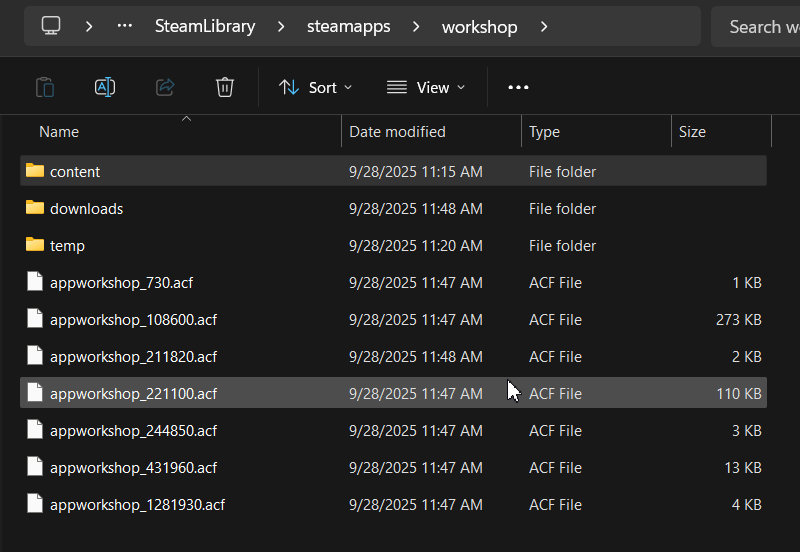Select the appworkshop_730.acf file icon
The width and height of the screenshot is (800, 552).
point(35,282)
